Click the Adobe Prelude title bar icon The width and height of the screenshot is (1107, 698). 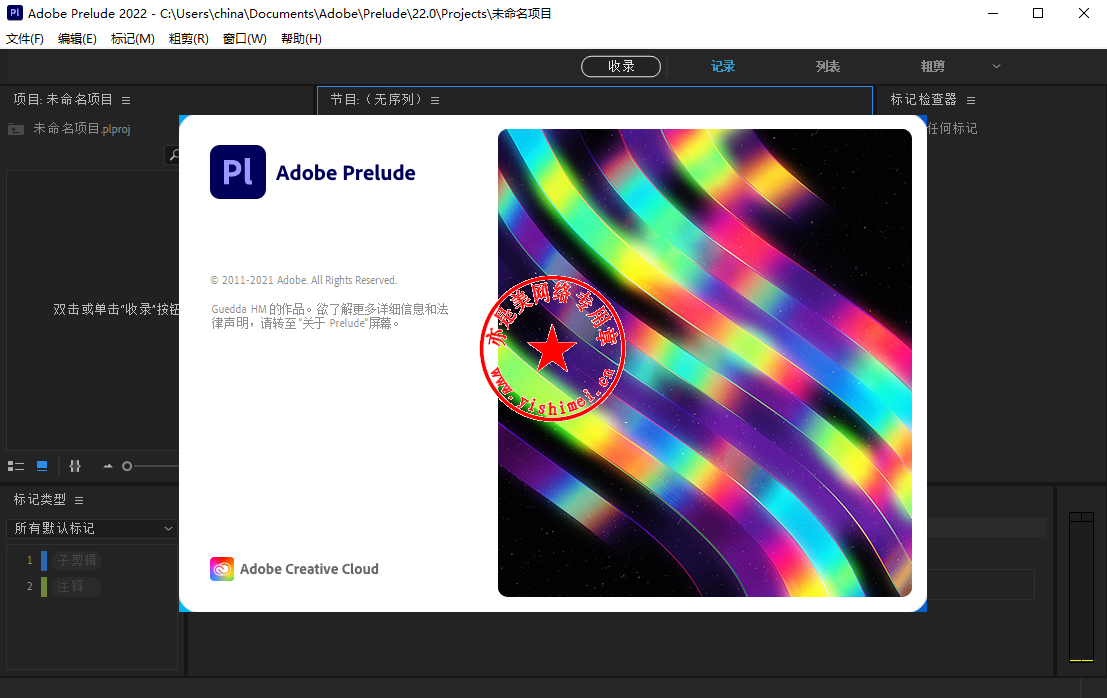(x=14, y=13)
